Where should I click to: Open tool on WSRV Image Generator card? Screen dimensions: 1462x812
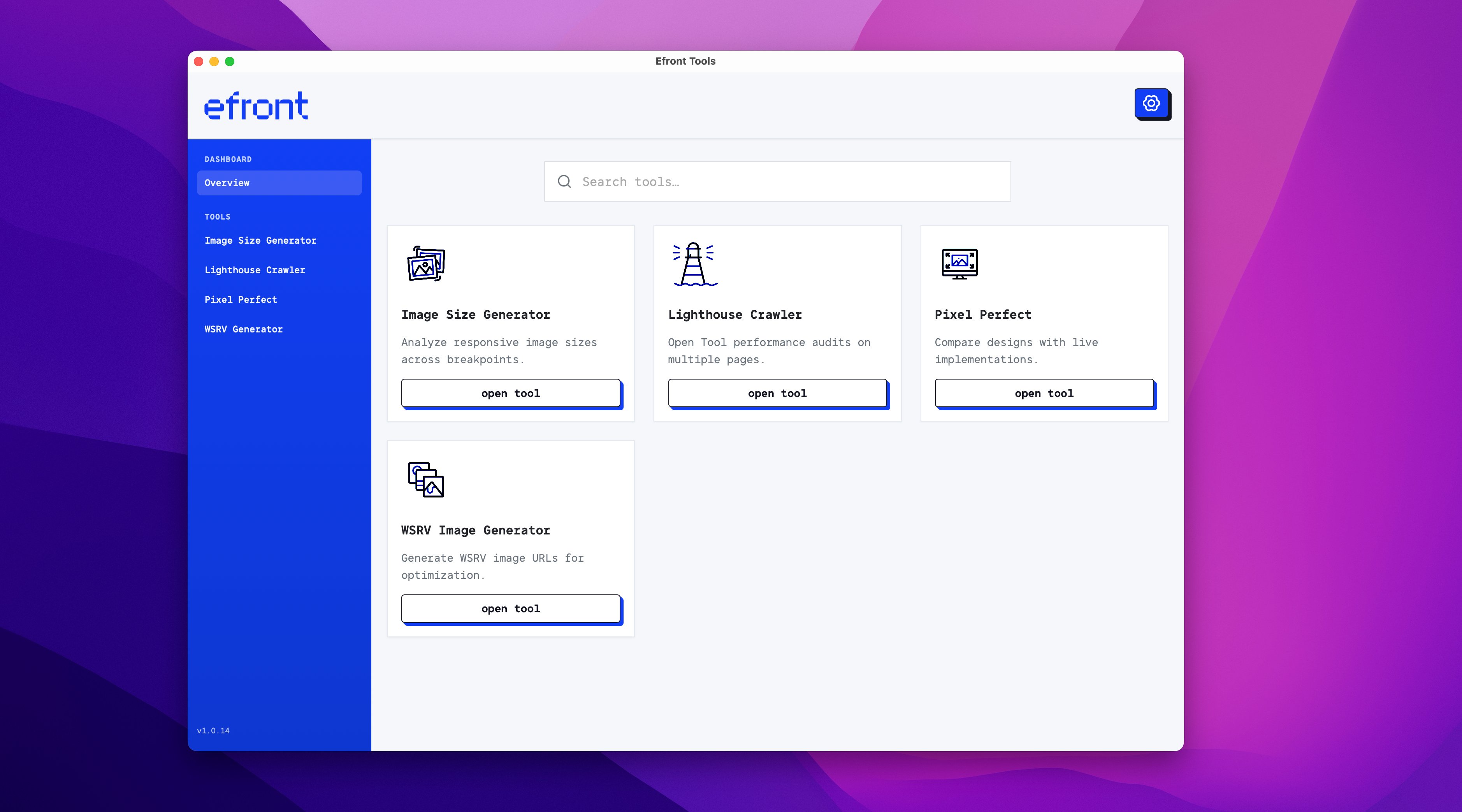pyautogui.click(x=511, y=609)
